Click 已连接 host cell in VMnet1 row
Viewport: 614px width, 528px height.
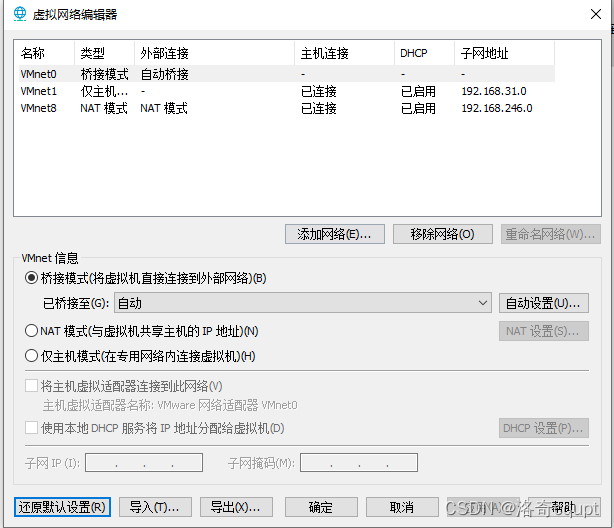point(318,91)
